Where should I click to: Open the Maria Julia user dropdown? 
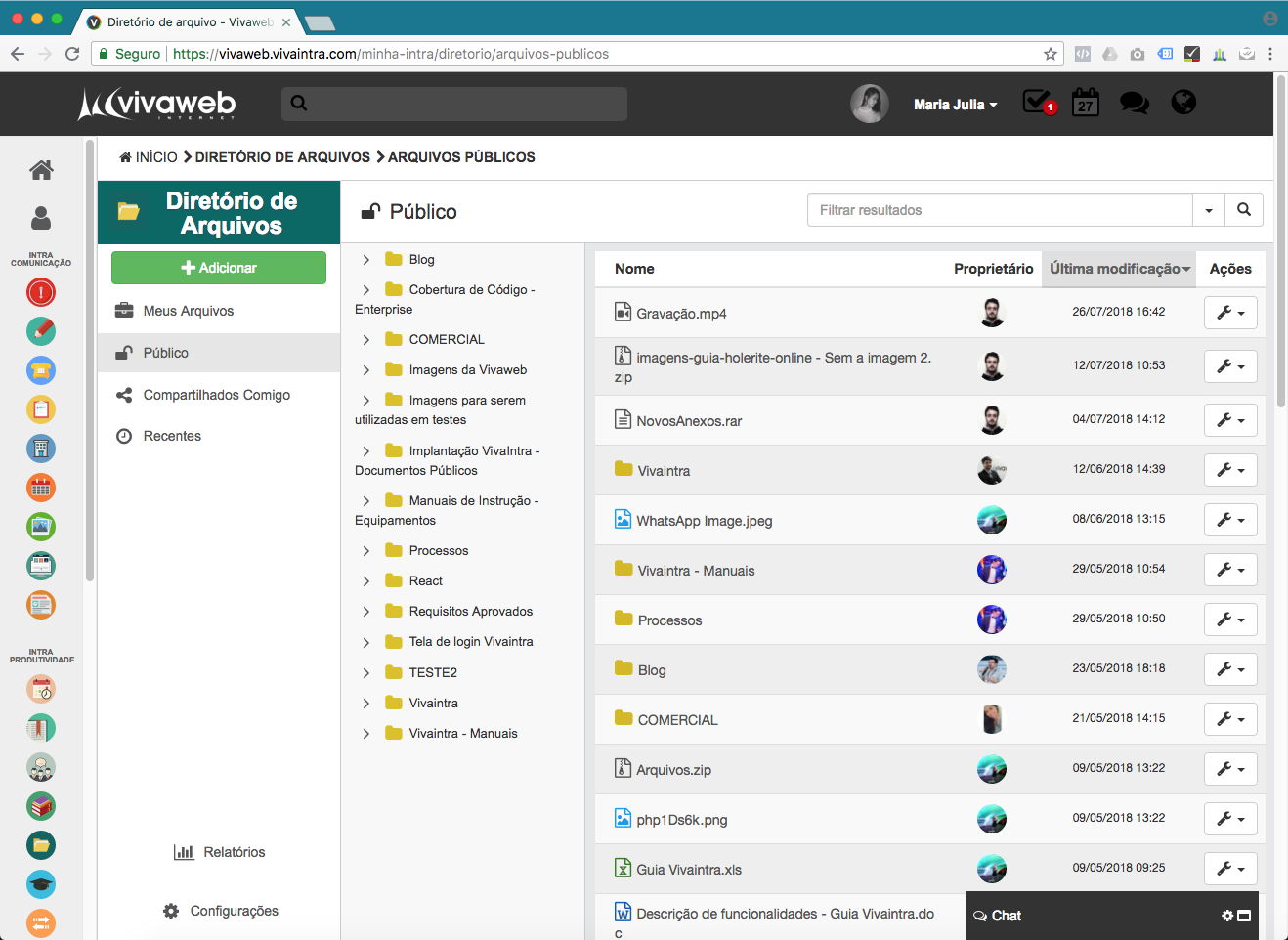click(x=955, y=105)
